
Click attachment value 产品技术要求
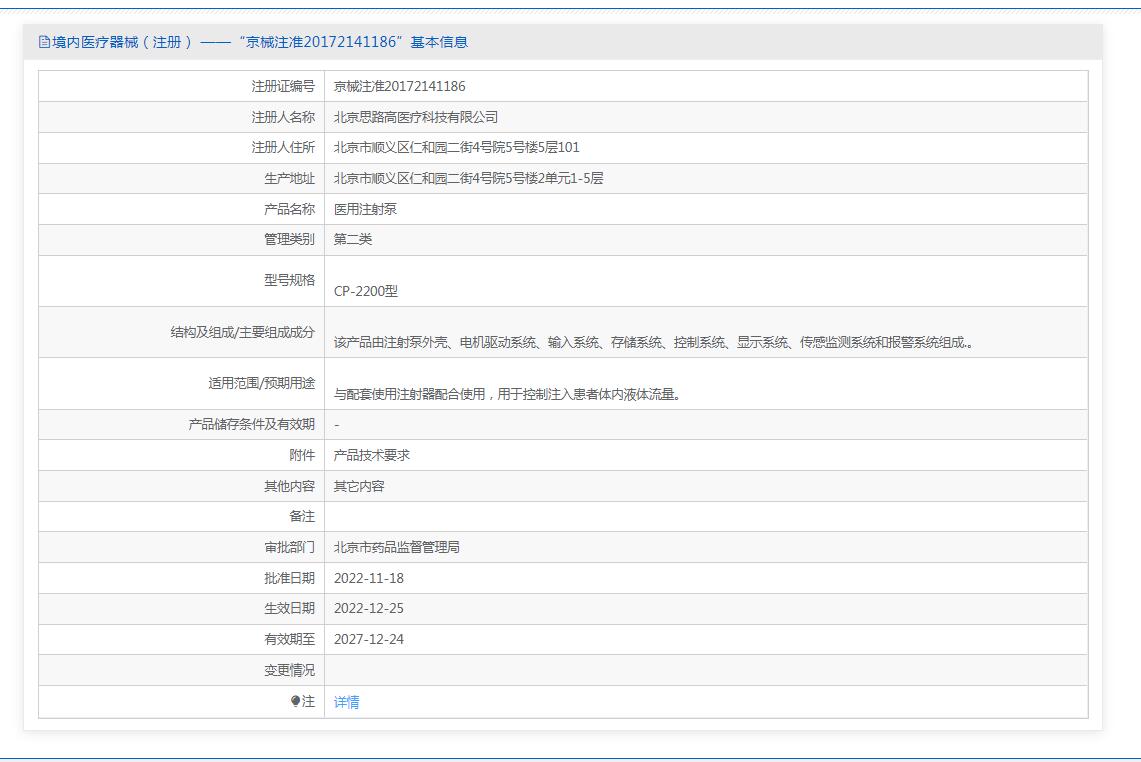tap(372, 456)
